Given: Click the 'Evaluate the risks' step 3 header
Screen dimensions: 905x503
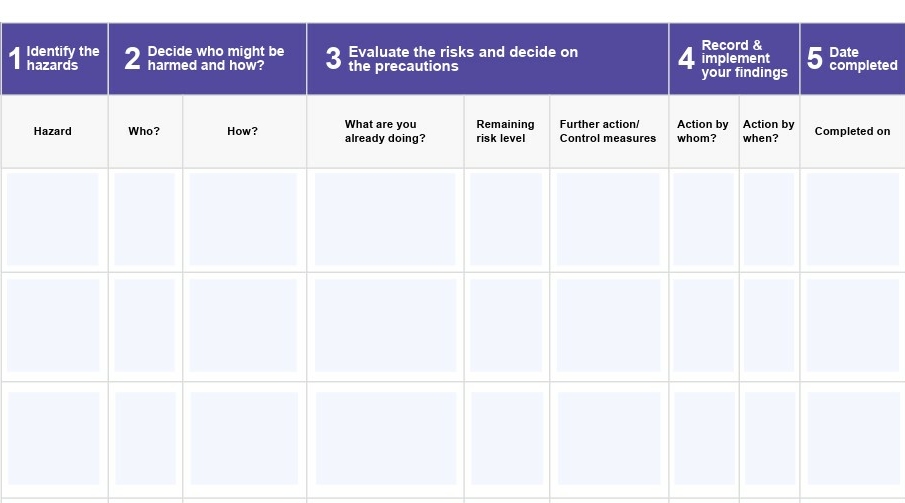Looking at the screenshot, I should pos(488,58).
